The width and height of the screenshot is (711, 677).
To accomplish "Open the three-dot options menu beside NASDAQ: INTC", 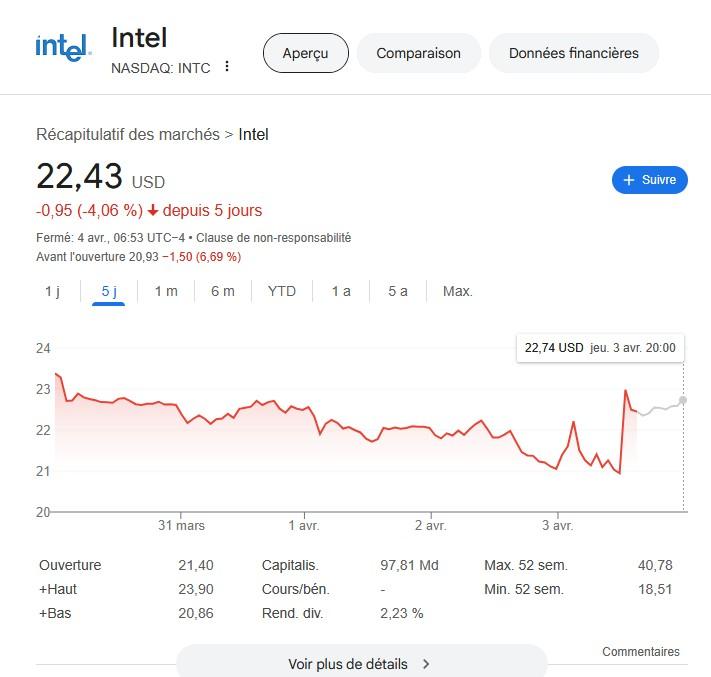I will coord(227,67).
